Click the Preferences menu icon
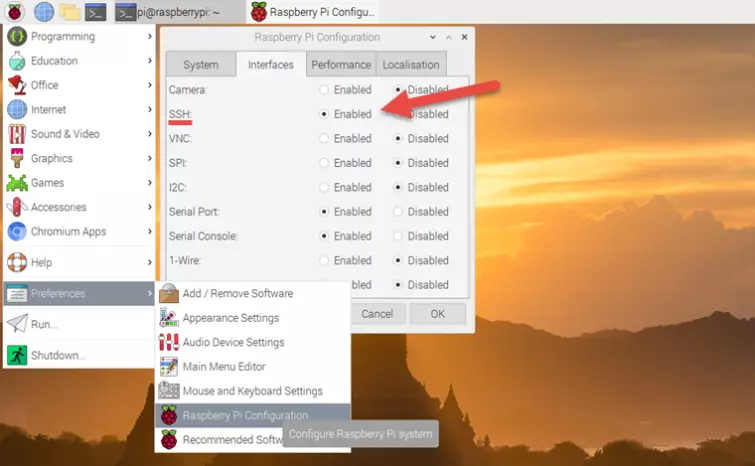 pos(17,294)
